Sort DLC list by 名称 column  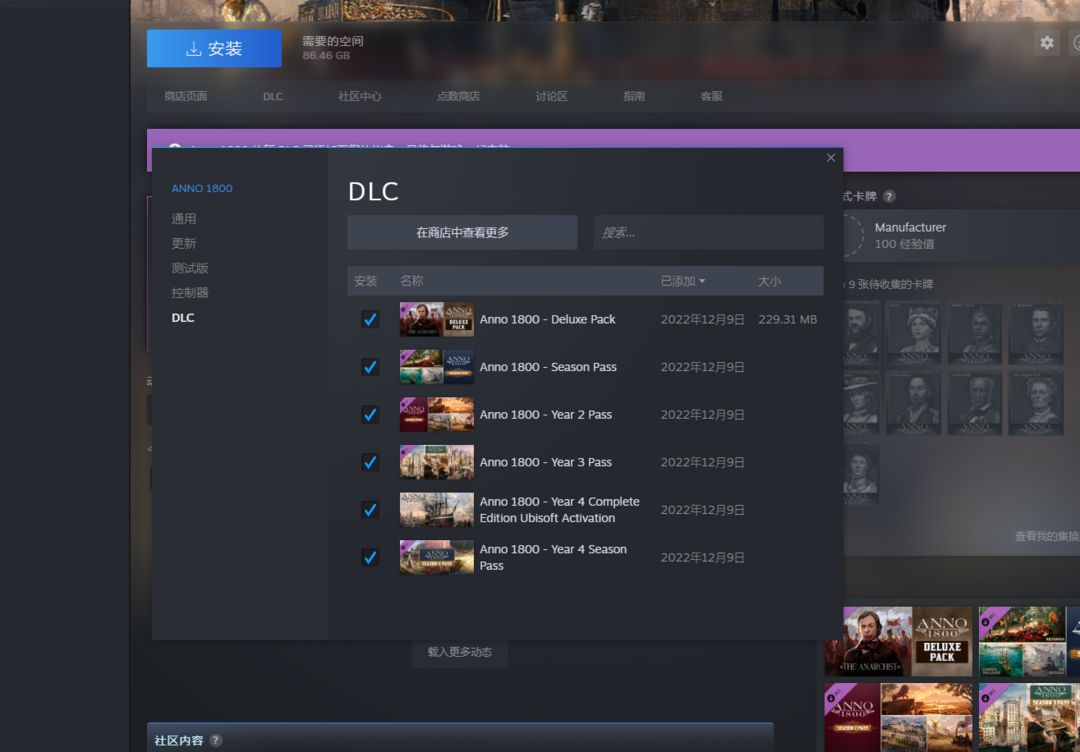(411, 282)
